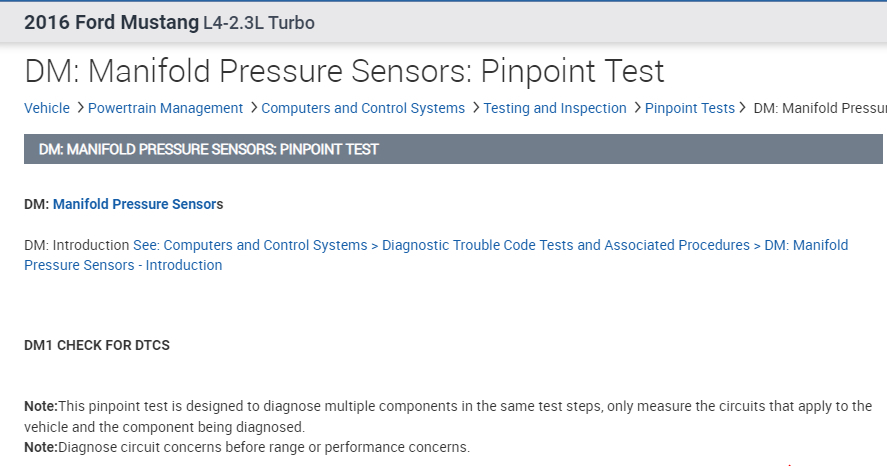
Task: Click the chevron right after Pinpoint Tests breadcrumb
Action: 744,108
